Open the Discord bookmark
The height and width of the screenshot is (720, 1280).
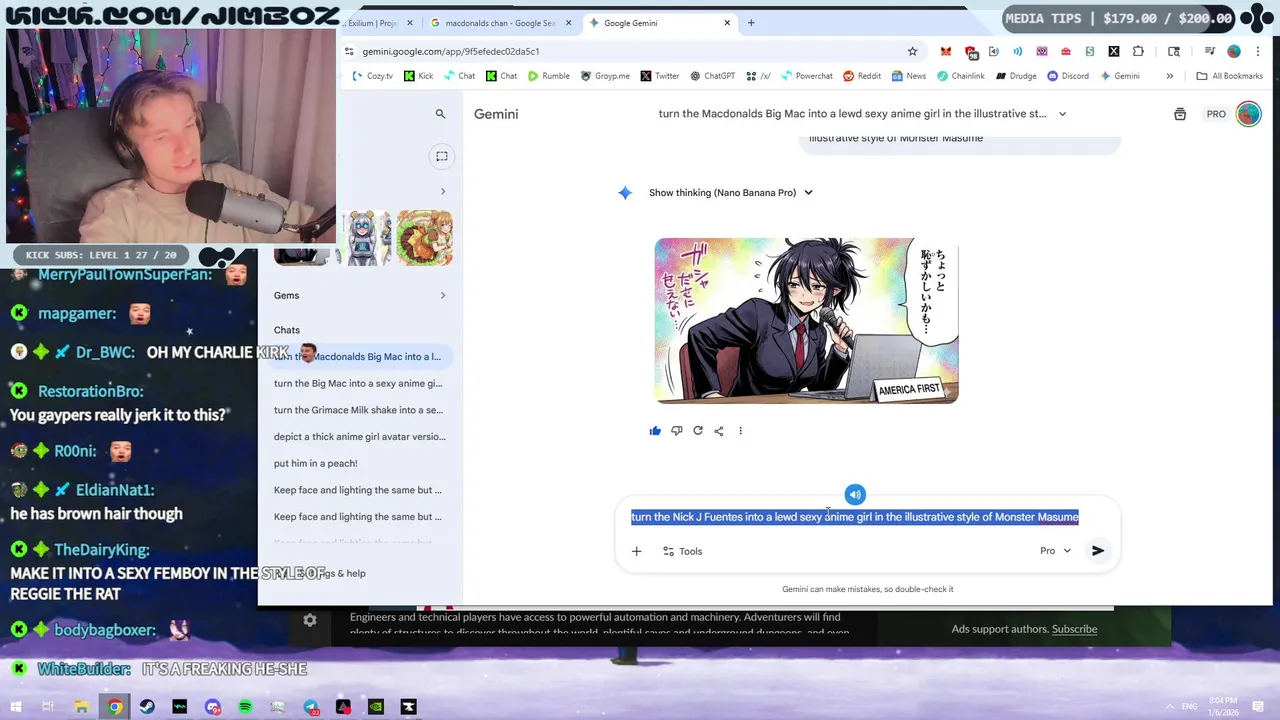(x=1068, y=76)
